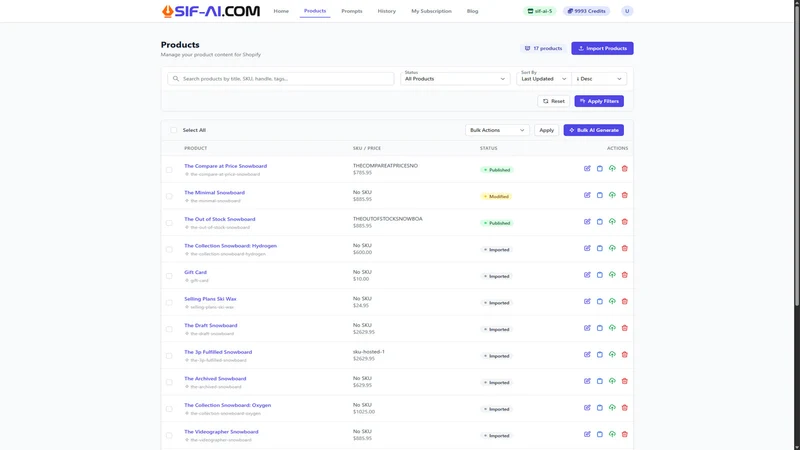Open the Bulk Actions dropdown

click(497, 130)
